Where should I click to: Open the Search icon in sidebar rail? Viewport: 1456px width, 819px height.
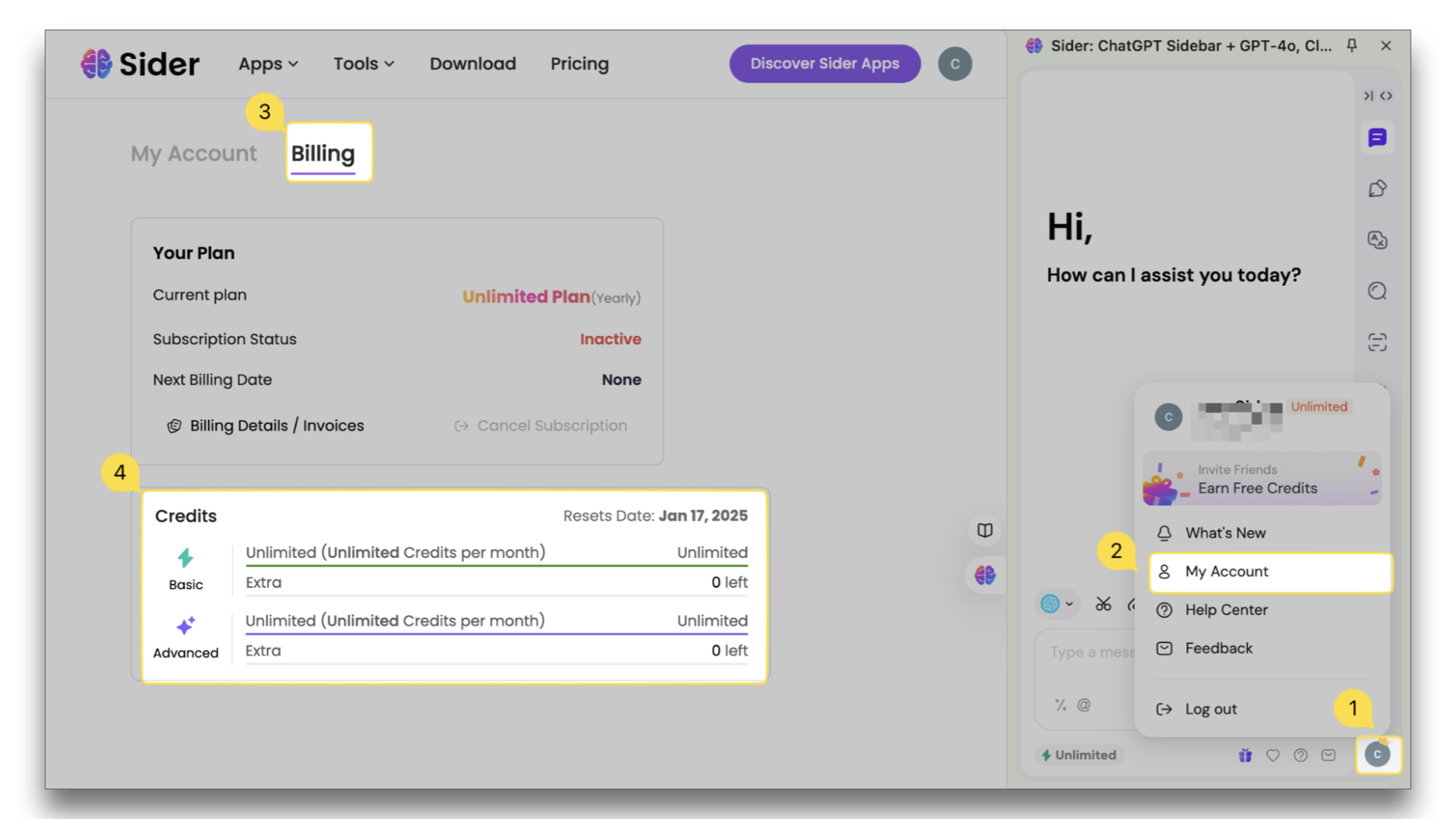[1377, 291]
